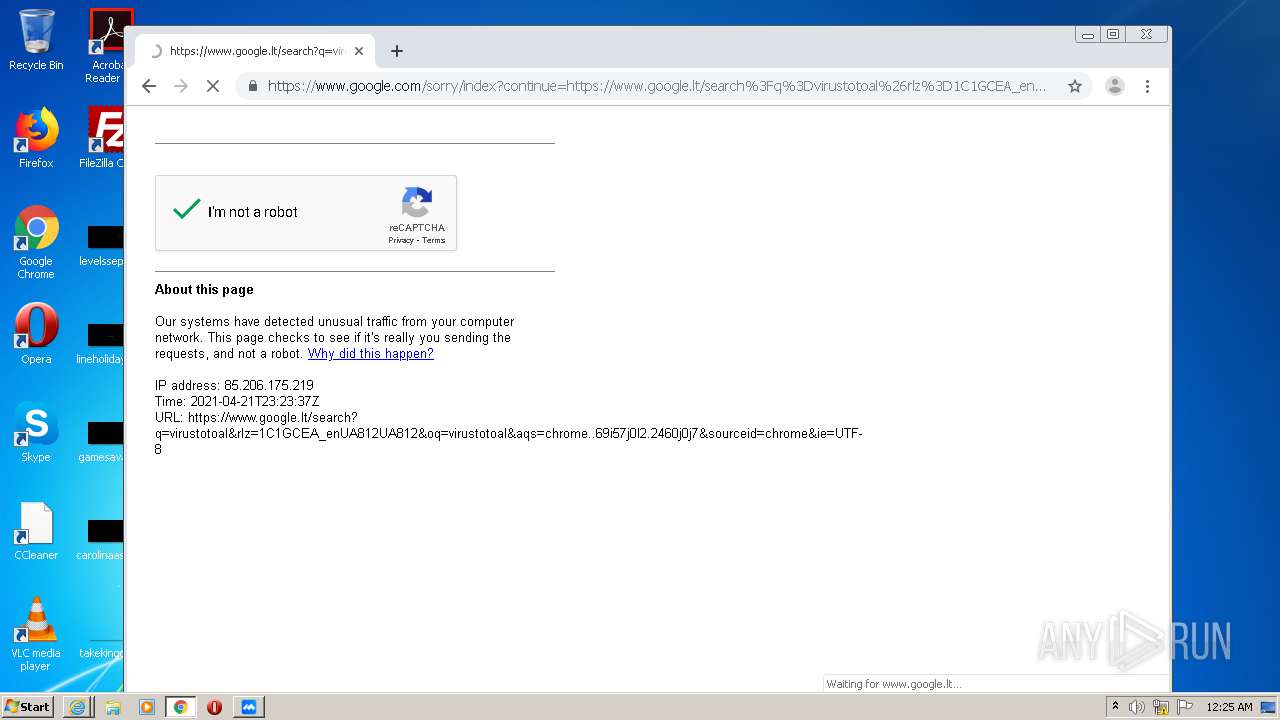Bookmark this page with the star icon
Viewport: 1280px width, 720px height.
(x=1075, y=86)
